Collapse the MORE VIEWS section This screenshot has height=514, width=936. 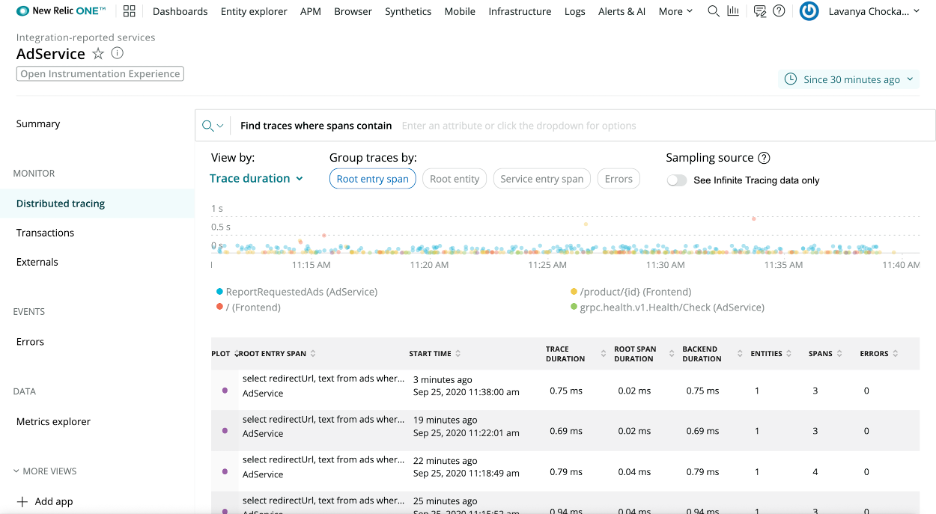pyautogui.click(x=45, y=471)
